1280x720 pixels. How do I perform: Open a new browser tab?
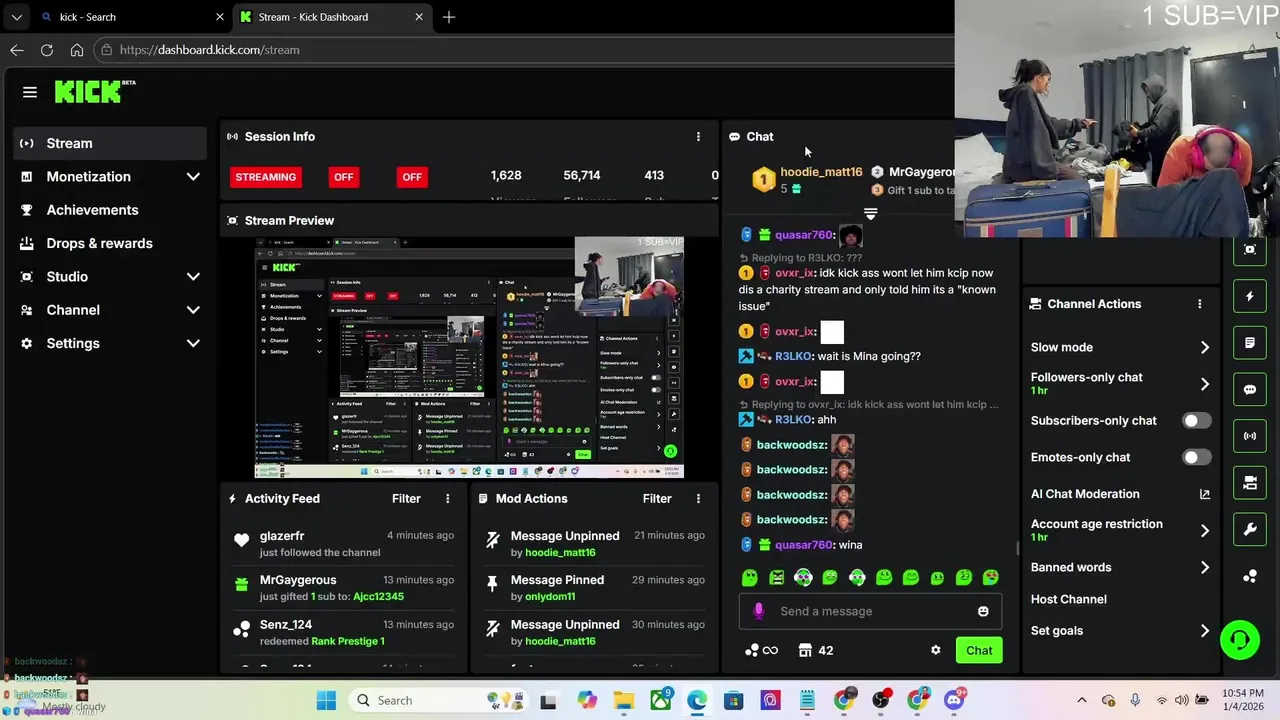[x=449, y=17]
